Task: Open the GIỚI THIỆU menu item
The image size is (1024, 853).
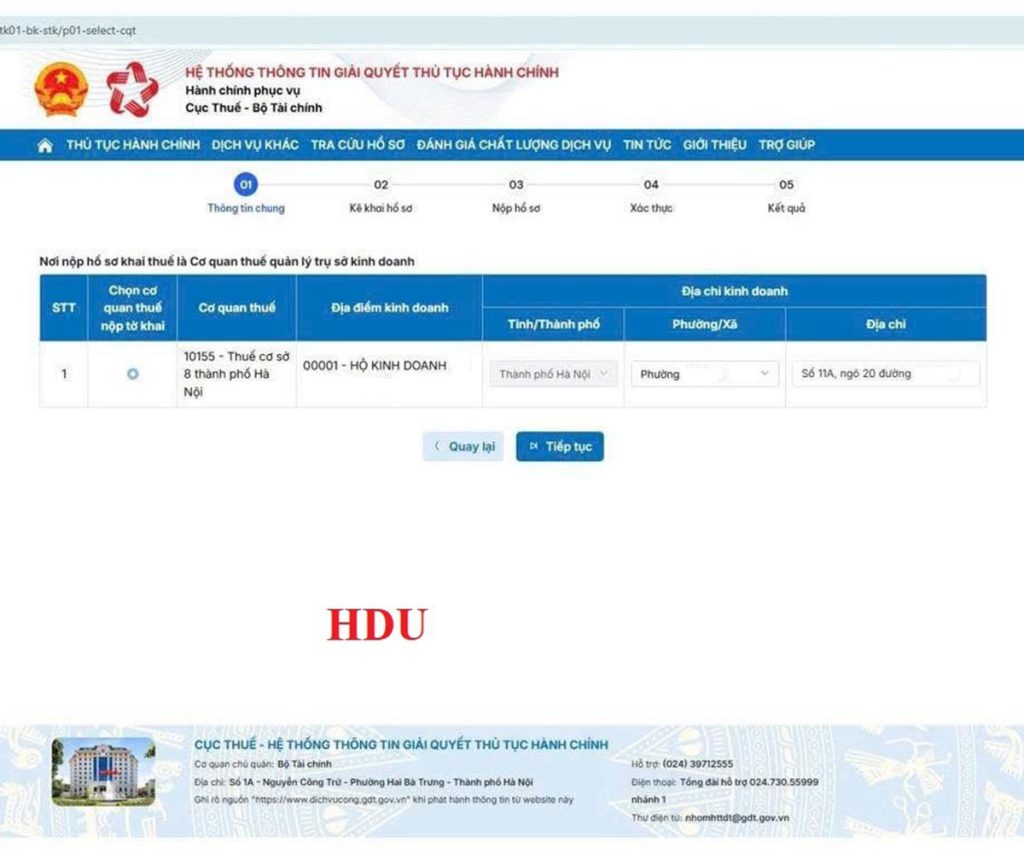Action: (714, 145)
